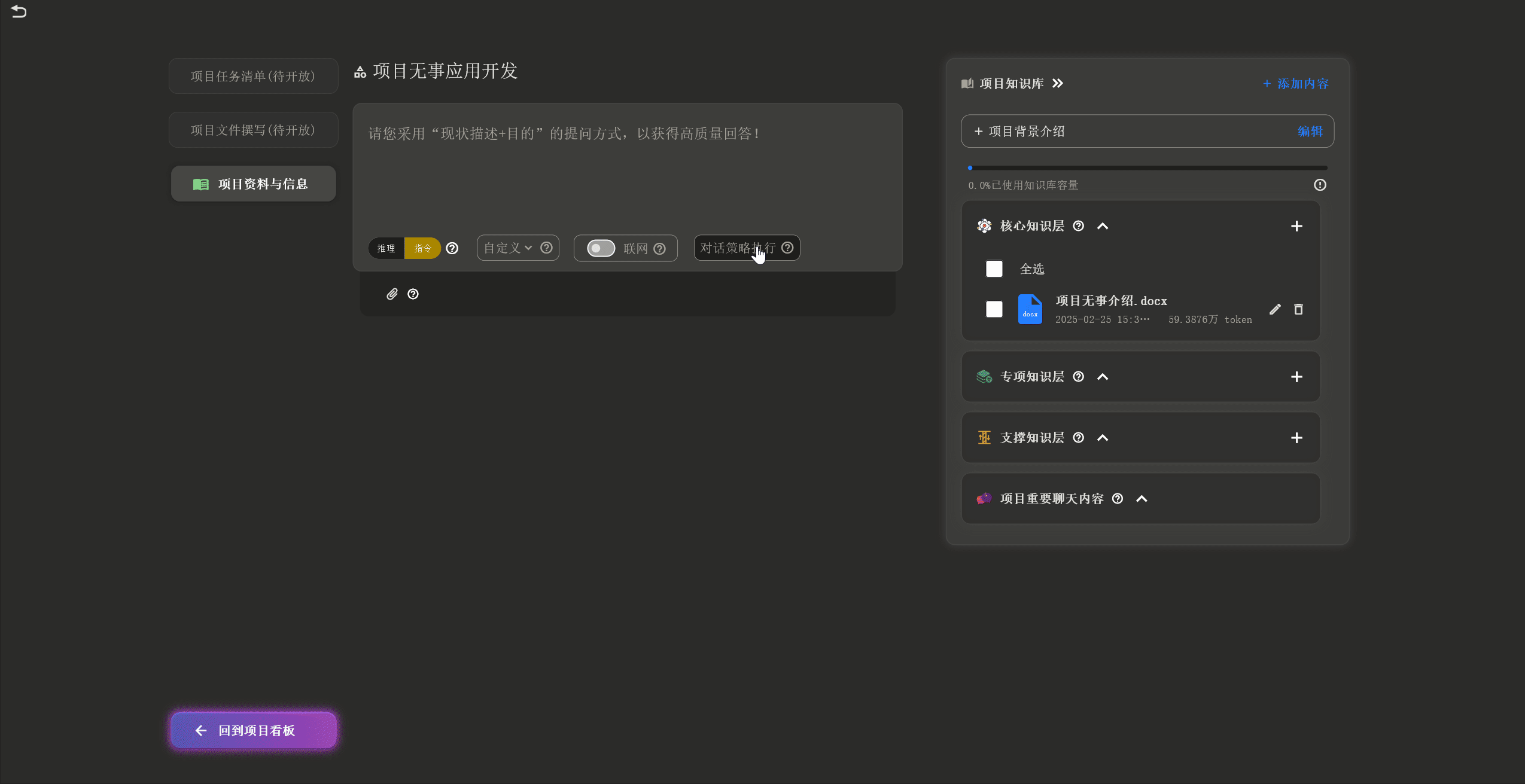Toggle the 联网 switch
The width and height of the screenshot is (1525, 784).
[x=601, y=248]
